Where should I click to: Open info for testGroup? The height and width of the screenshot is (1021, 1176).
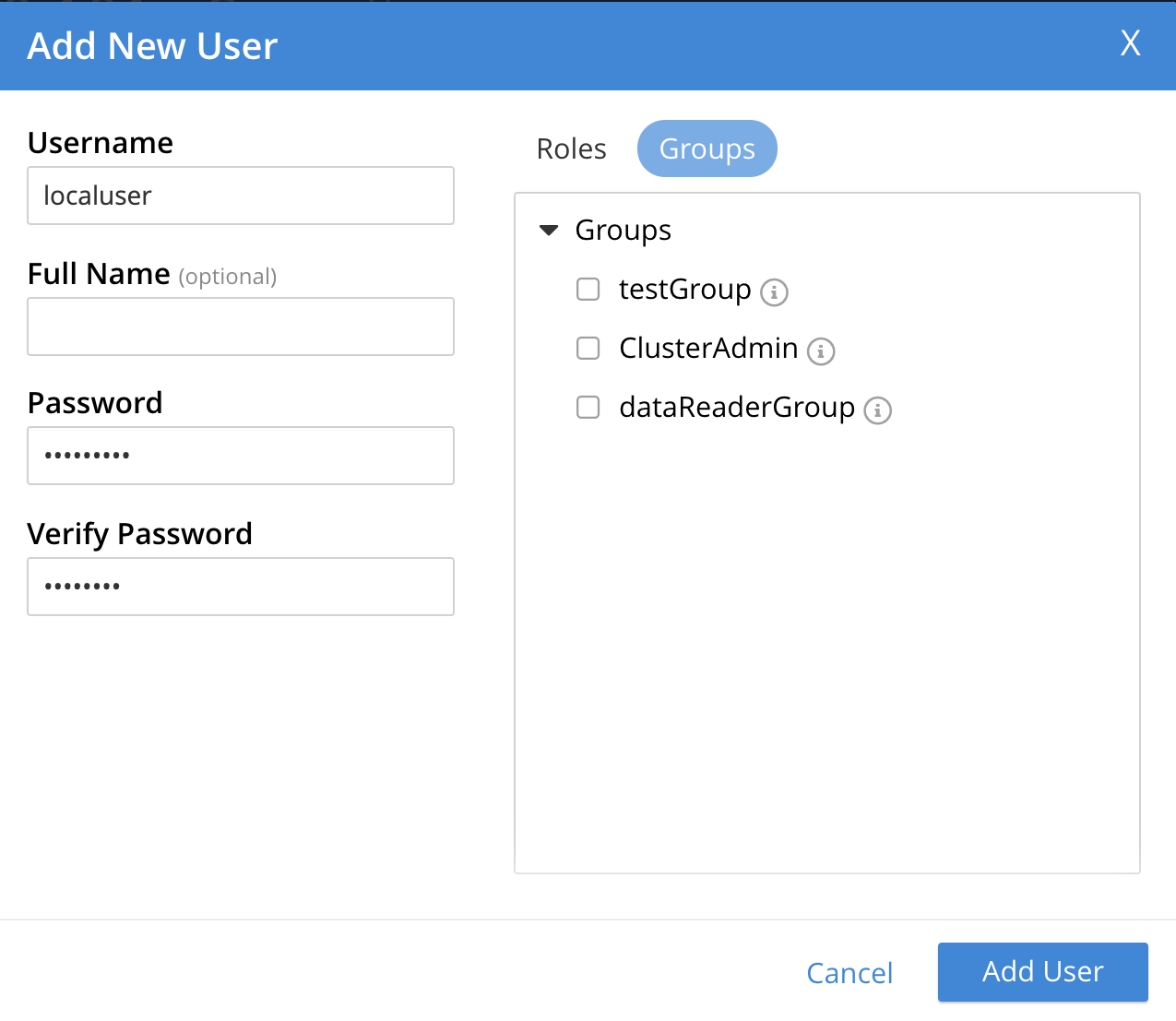(774, 292)
